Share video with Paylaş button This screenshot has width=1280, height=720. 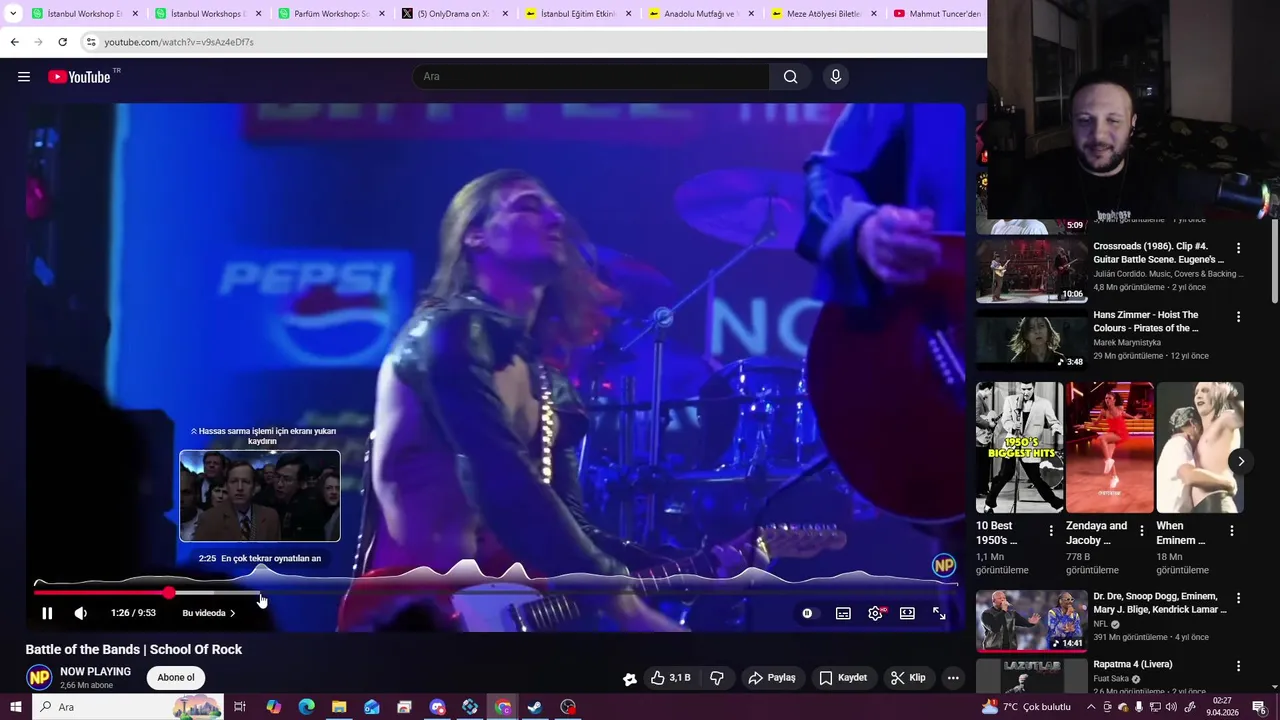(x=772, y=678)
